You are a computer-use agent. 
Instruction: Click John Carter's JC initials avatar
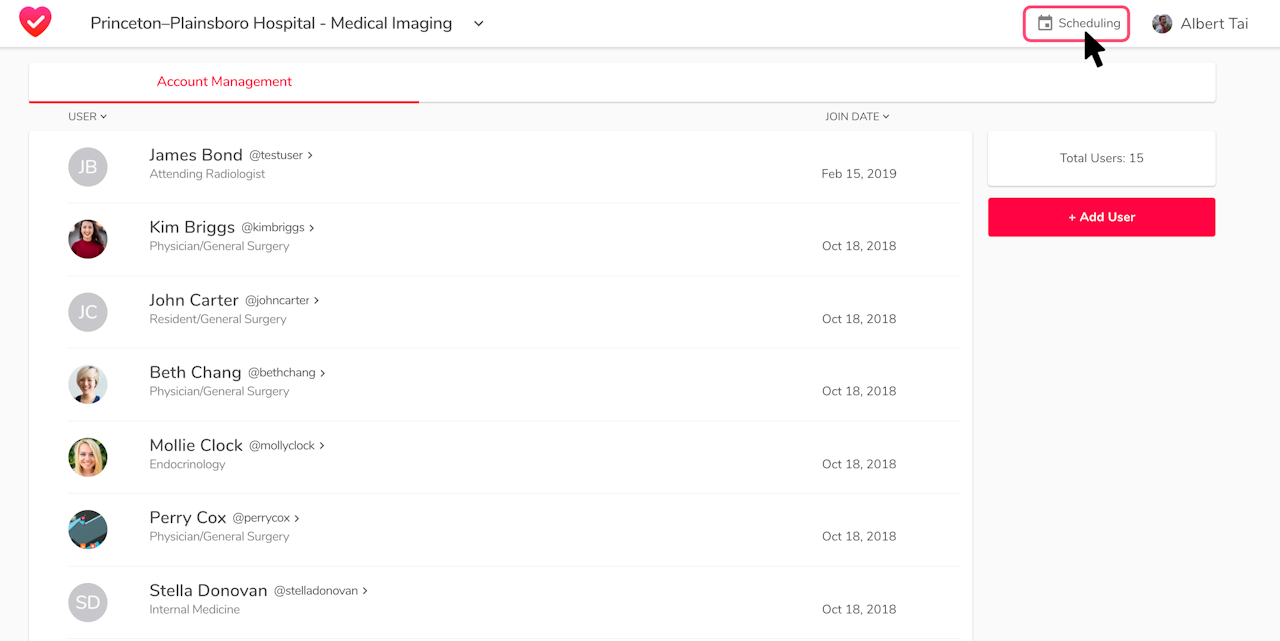pos(88,312)
